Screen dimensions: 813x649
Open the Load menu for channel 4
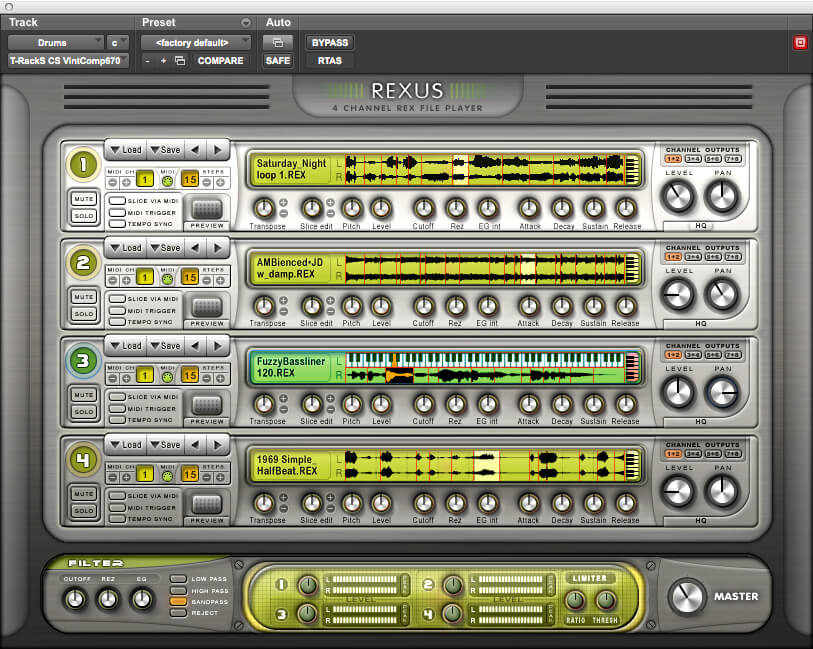pyautogui.click(x=126, y=445)
